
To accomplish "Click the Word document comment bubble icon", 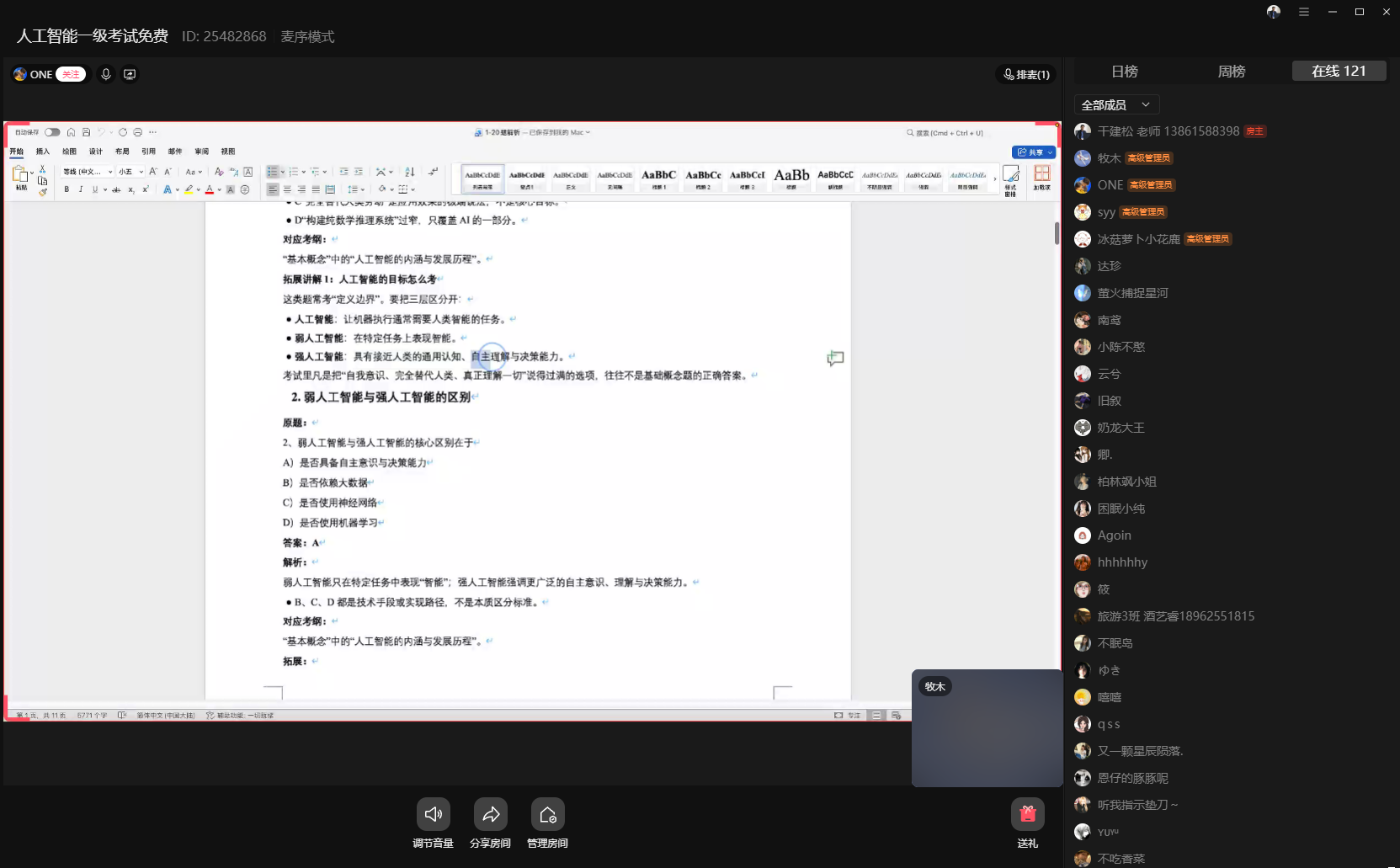I will click(834, 359).
